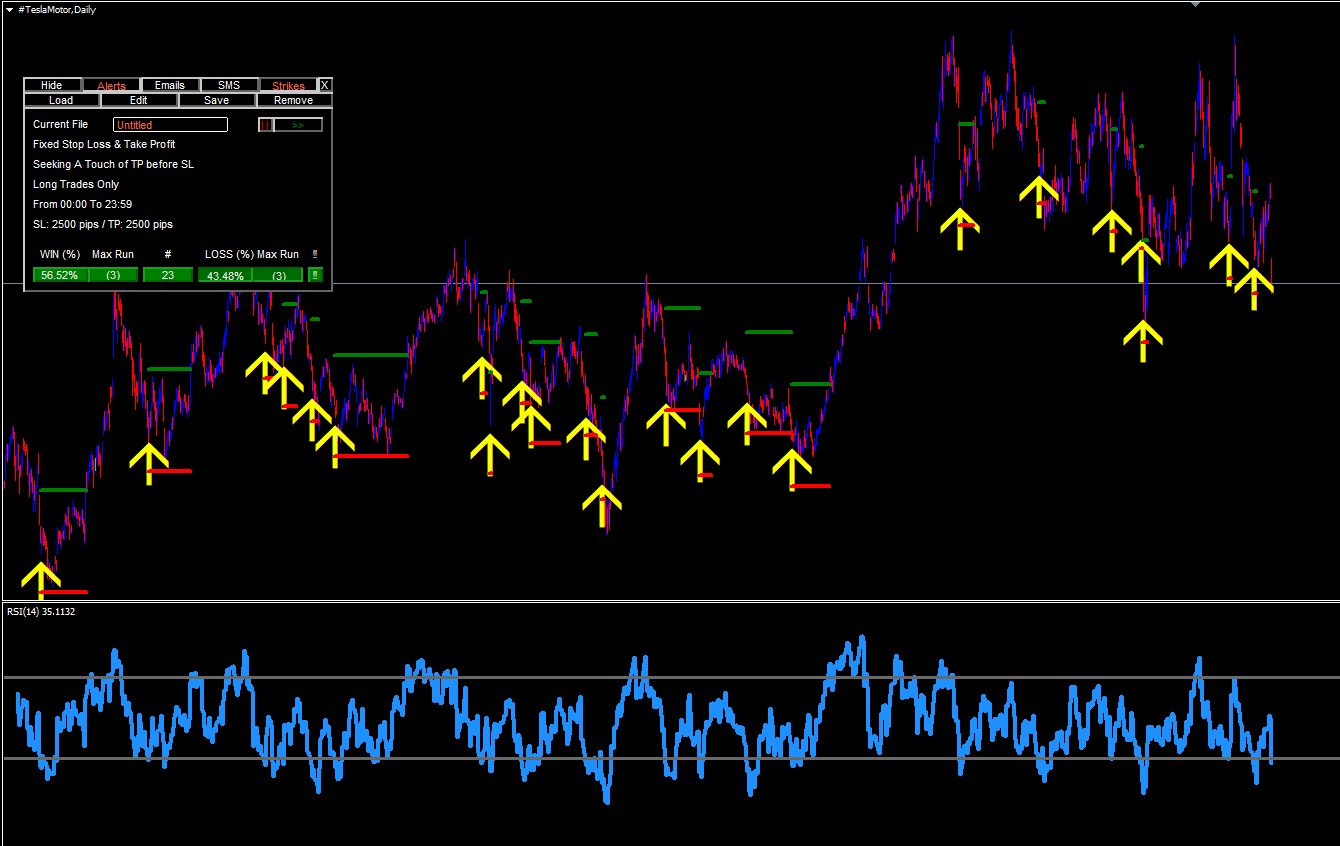1340x846 pixels.
Task: Click Seeking A Touch of TP before SL
Action: pyautogui.click(x=113, y=164)
